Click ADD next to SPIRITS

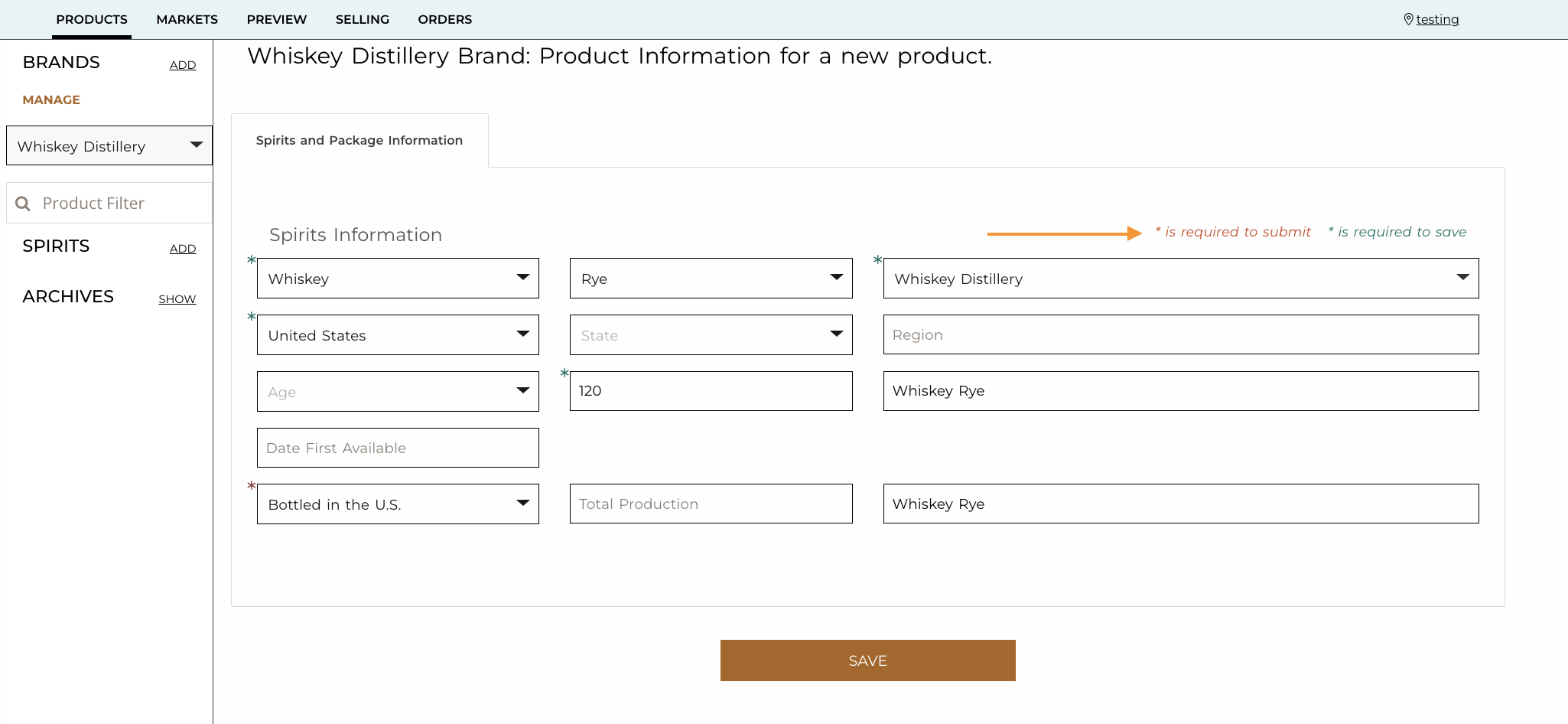[x=182, y=249]
